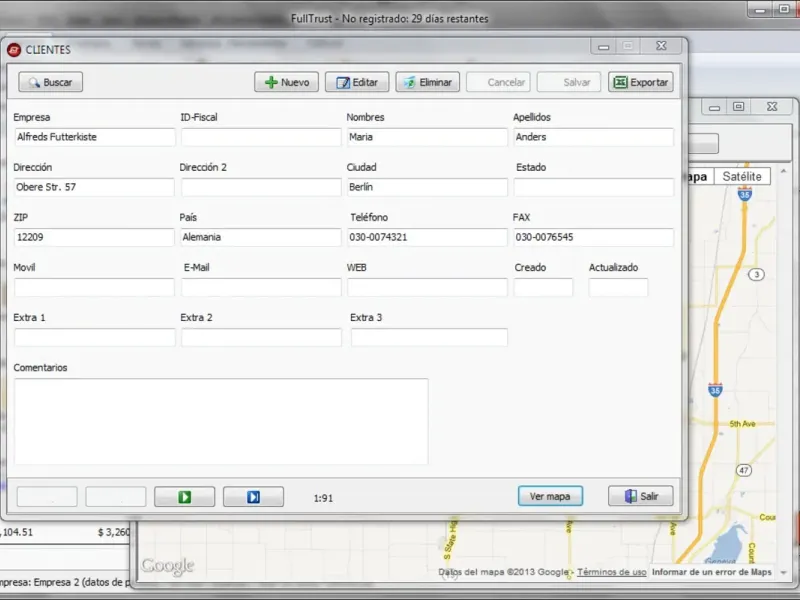Click the previous record navigation button
800x600 pixels.
pos(116,496)
